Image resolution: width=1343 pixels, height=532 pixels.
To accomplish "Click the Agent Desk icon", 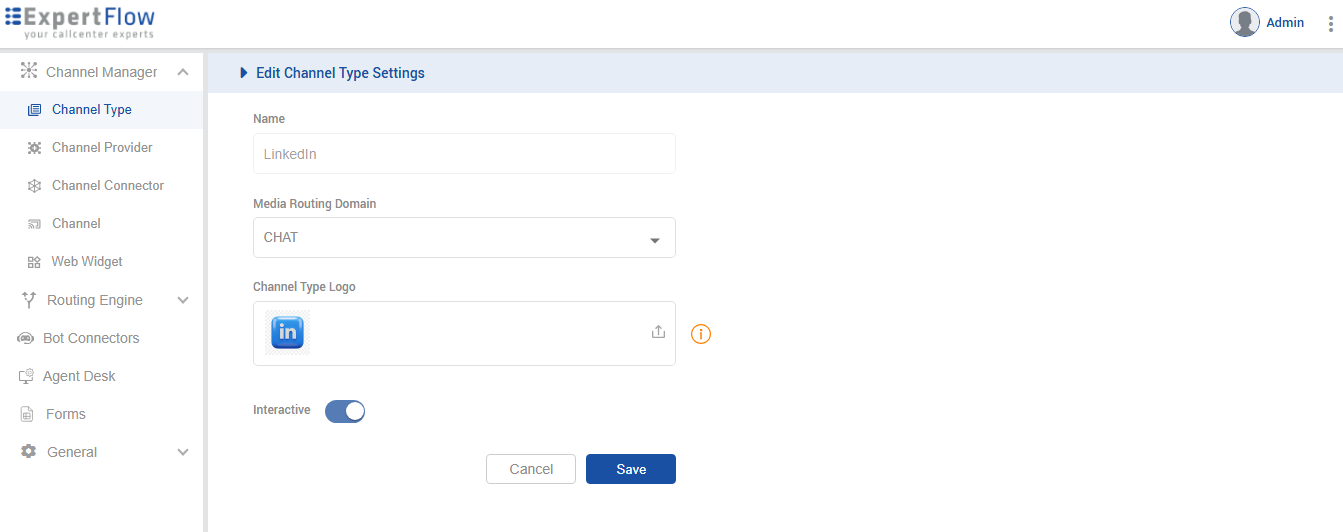I will click(26, 377).
